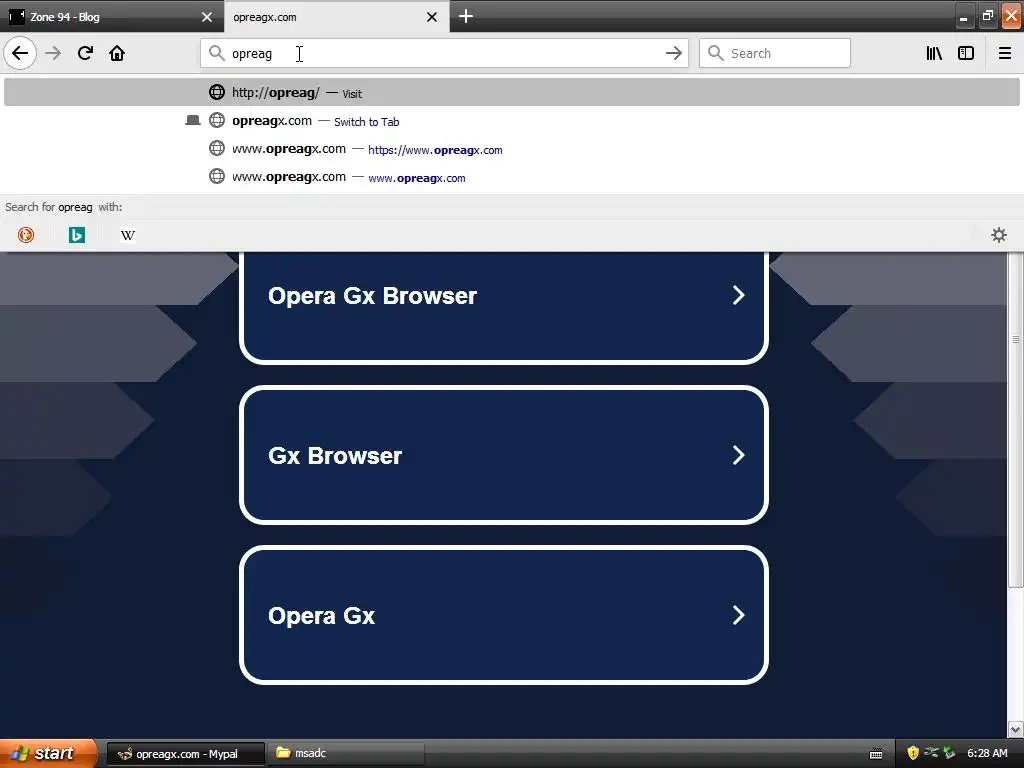Open the Opera Gx link card

(x=504, y=615)
